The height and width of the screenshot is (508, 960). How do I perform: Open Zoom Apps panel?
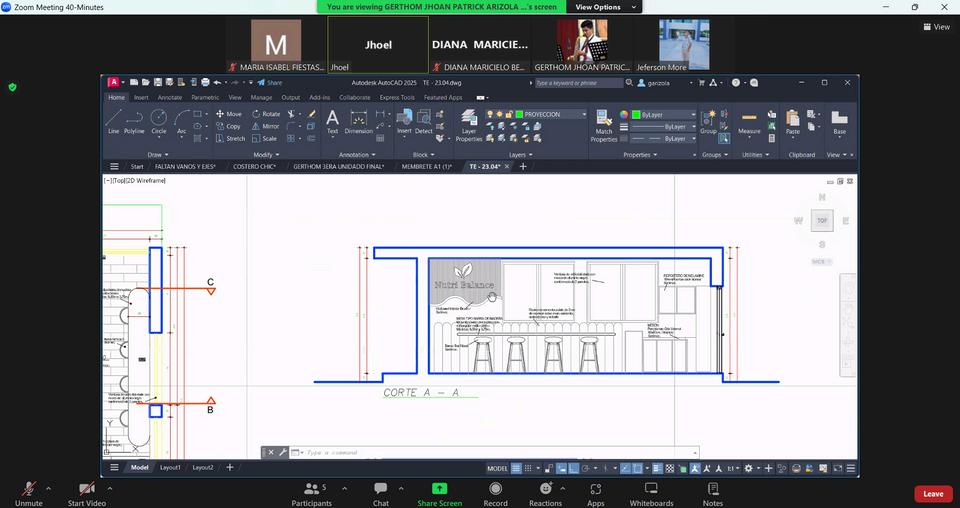coord(596,495)
